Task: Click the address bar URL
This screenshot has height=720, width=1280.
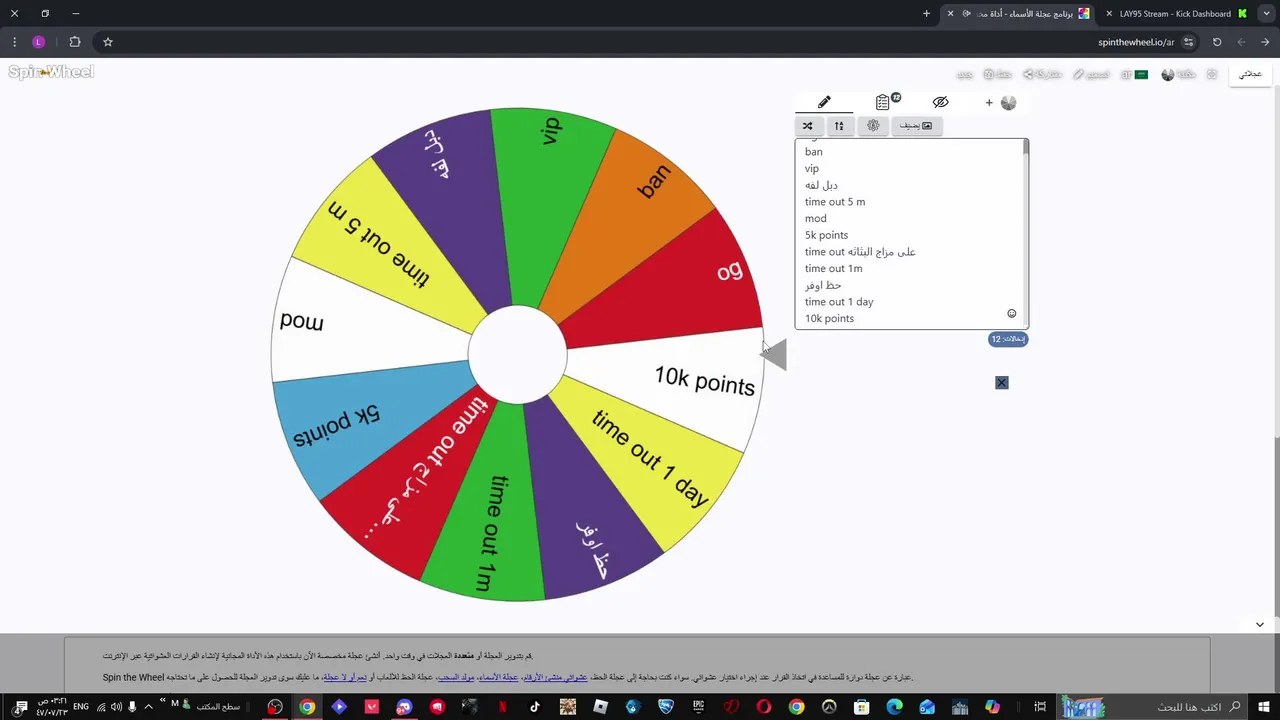Action: coord(1136,42)
